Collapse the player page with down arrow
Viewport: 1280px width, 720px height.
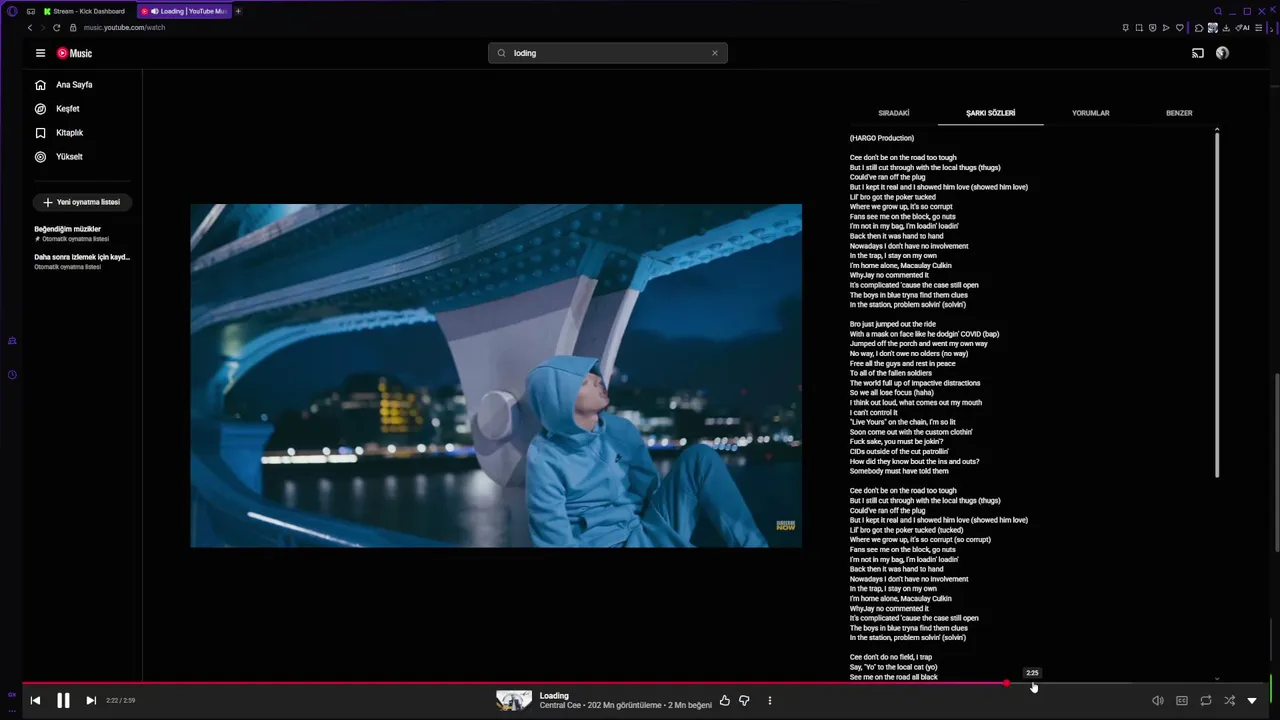(x=1252, y=701)
